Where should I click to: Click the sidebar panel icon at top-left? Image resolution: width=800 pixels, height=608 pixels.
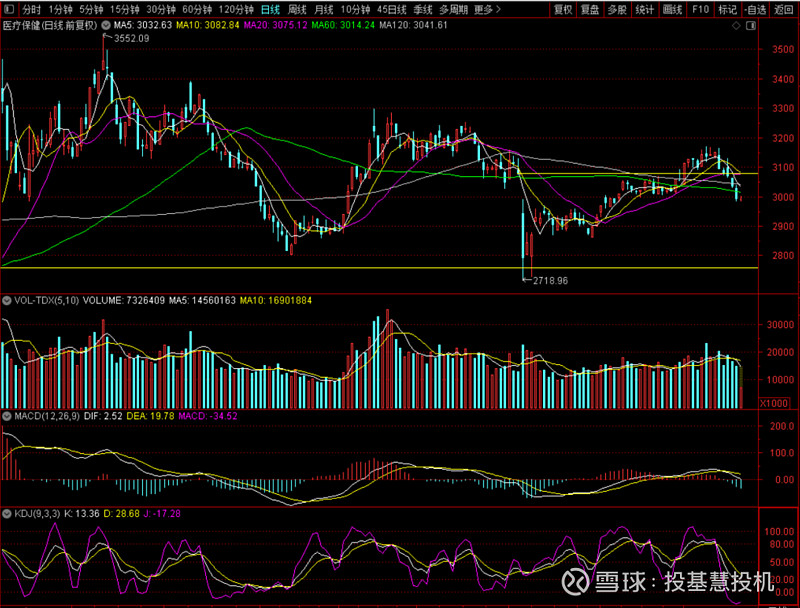[x=9, y=9]
